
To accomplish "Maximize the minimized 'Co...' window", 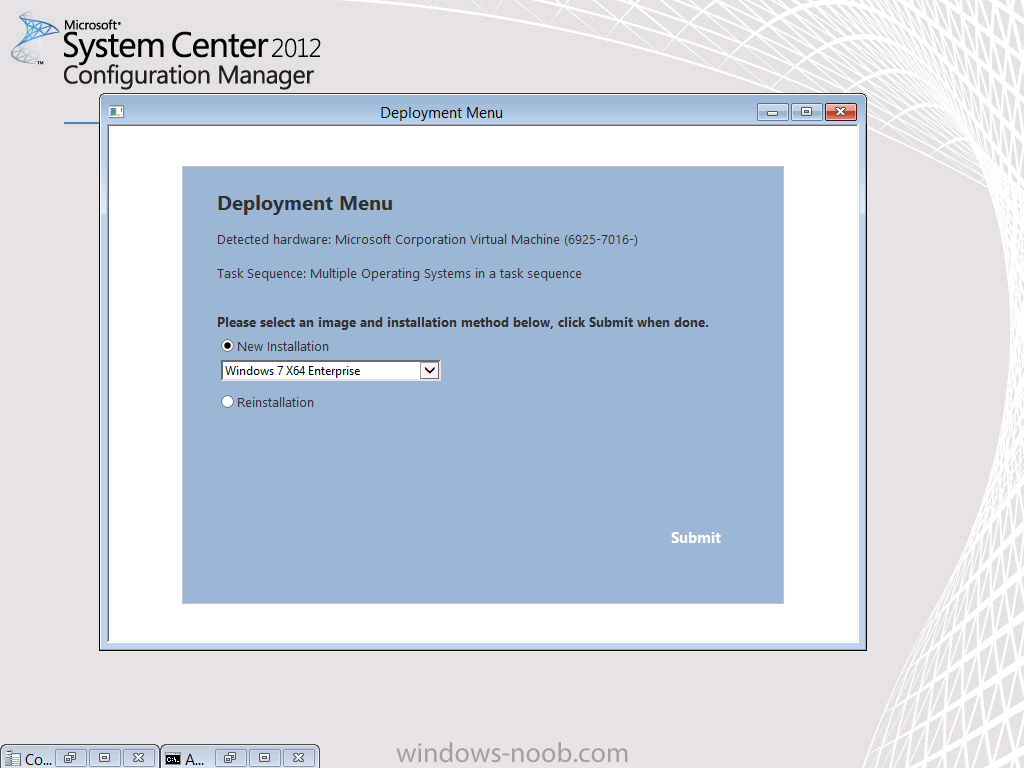I will (x=104, y=758).
